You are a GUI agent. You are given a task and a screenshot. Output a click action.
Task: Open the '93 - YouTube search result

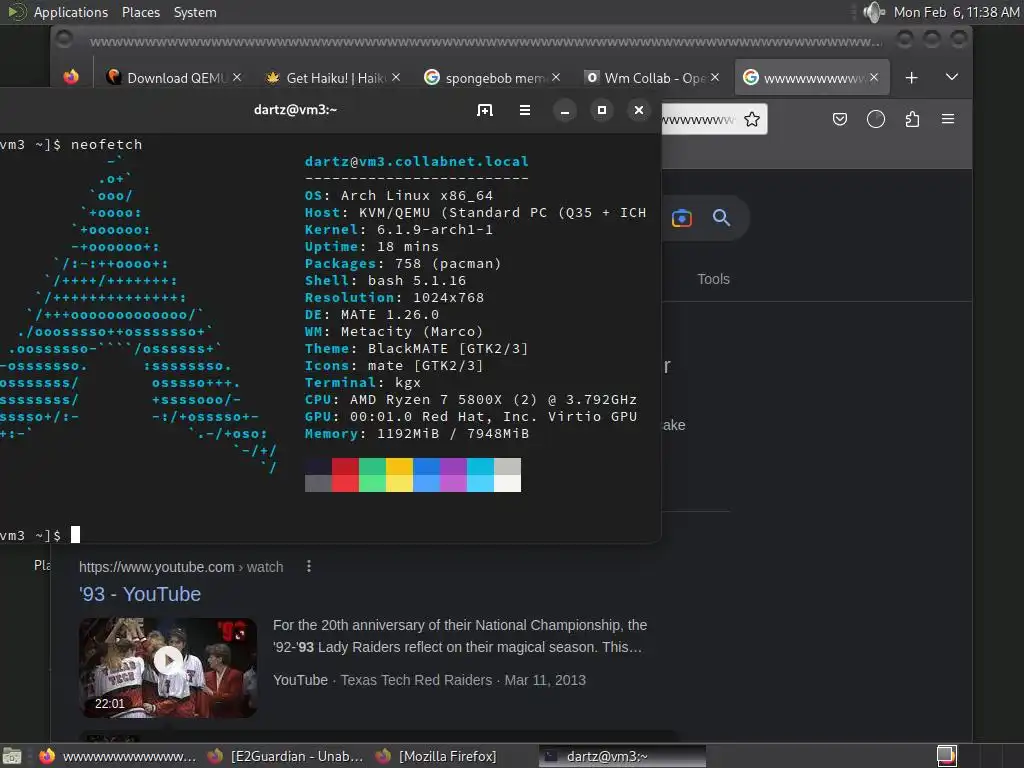[x=140, y=594]
